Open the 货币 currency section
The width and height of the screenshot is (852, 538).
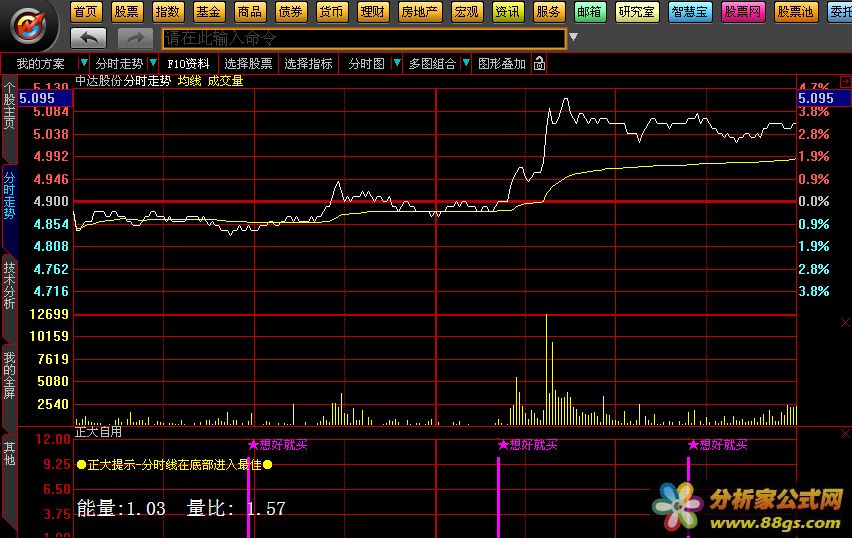(x=331, y=12)
